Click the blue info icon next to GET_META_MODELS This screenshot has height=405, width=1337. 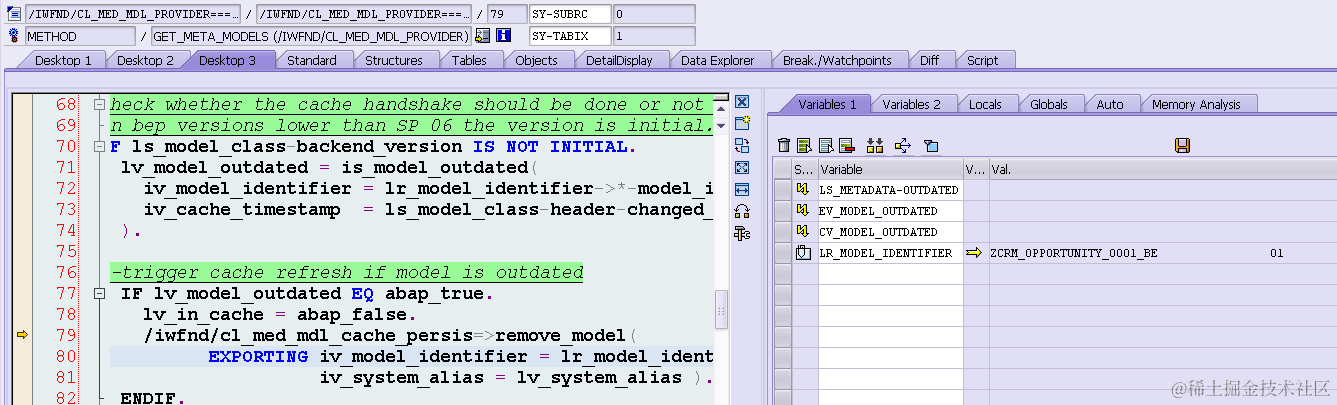(503, 36)
